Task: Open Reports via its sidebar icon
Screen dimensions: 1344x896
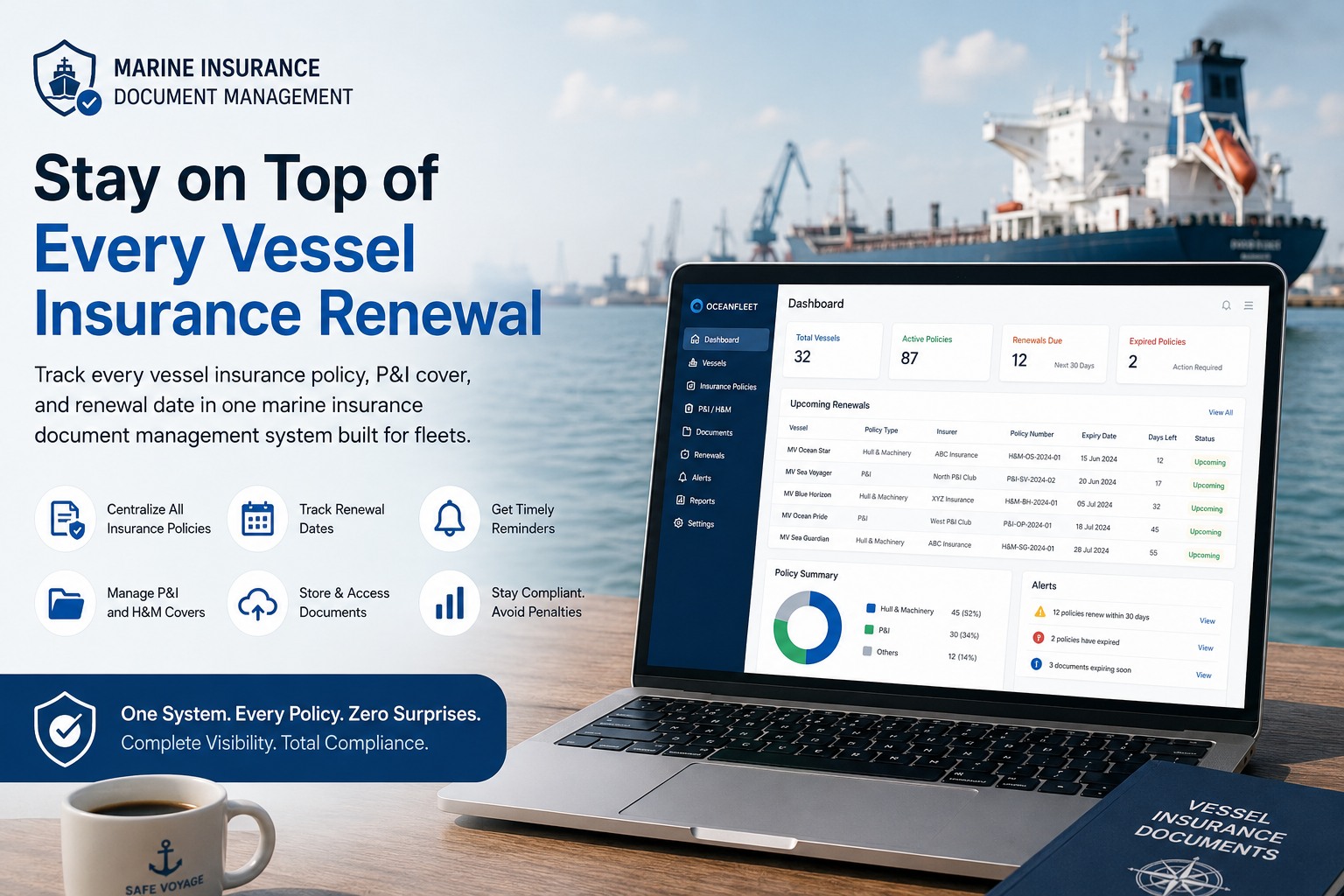Action: pyautogui.click(x=681, y=500)
